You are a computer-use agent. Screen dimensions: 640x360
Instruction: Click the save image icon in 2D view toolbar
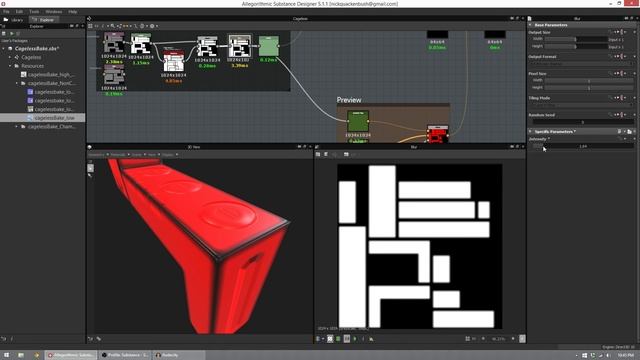(318, 154)
